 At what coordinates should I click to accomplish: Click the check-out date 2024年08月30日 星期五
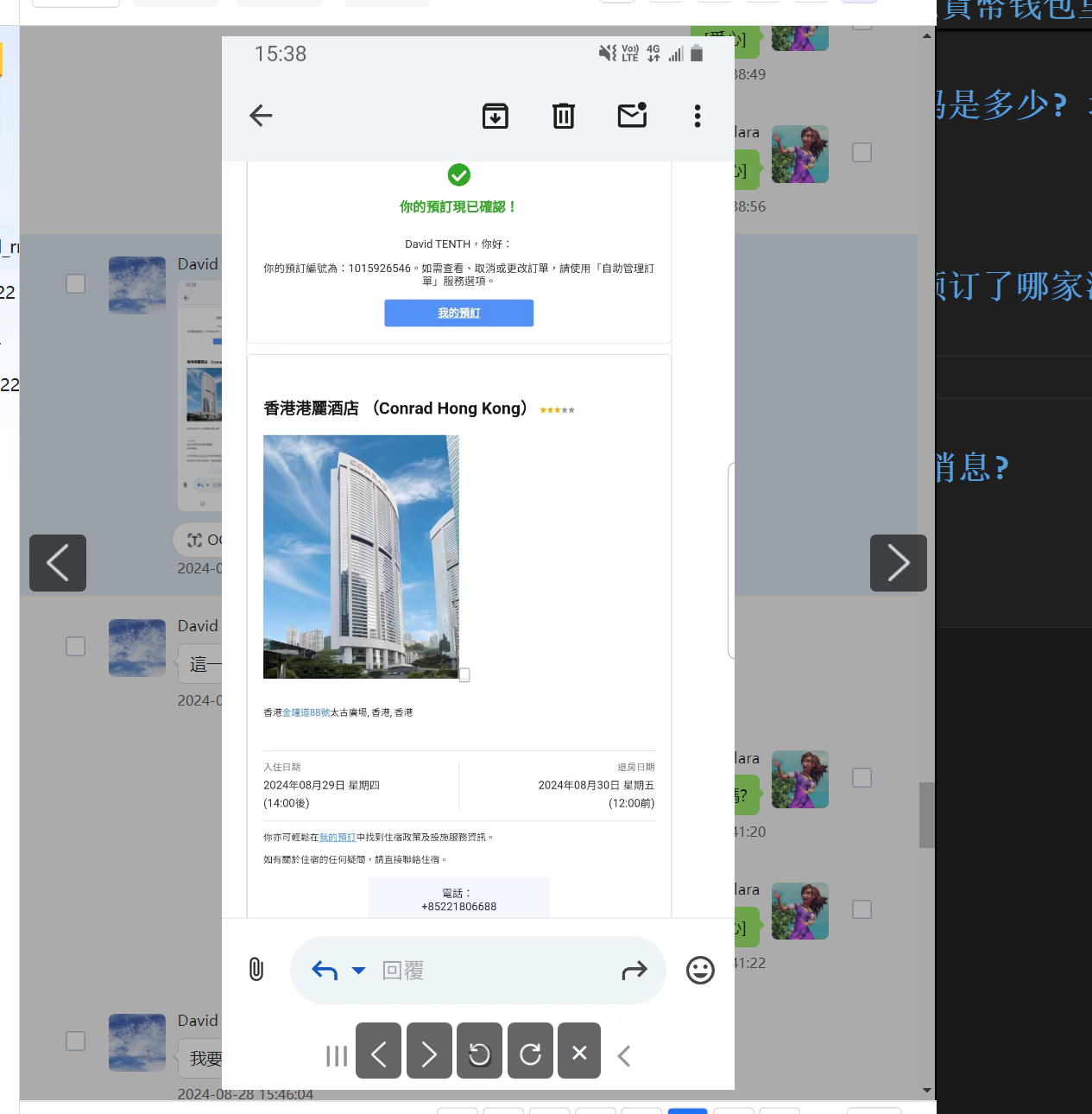[x=596, y=785]
